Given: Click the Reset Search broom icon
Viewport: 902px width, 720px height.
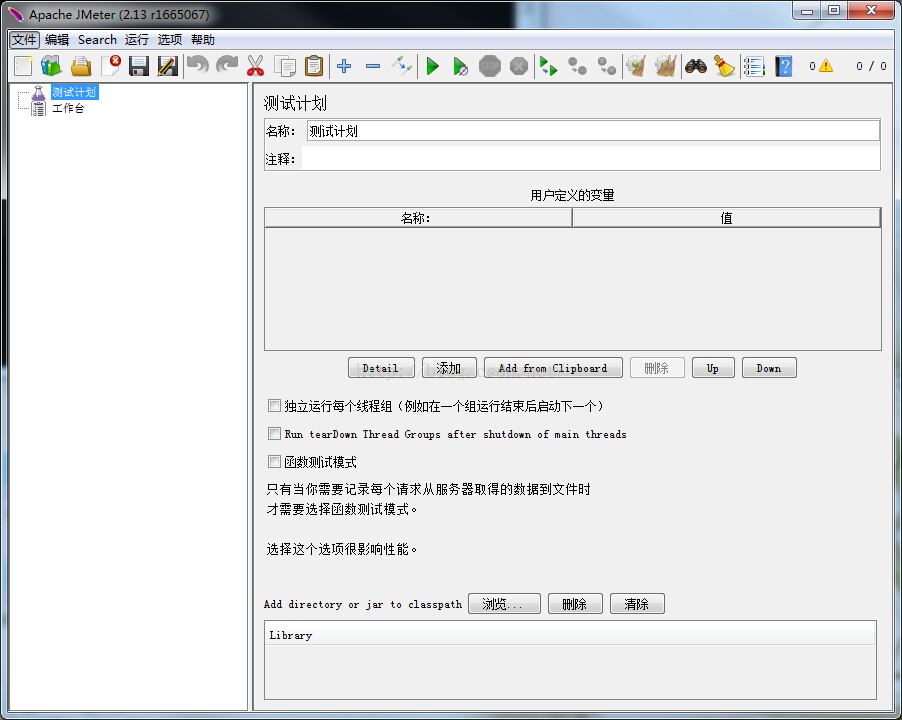Looking at the screenshot, I should pyautogui.click(x=724, y=66).
